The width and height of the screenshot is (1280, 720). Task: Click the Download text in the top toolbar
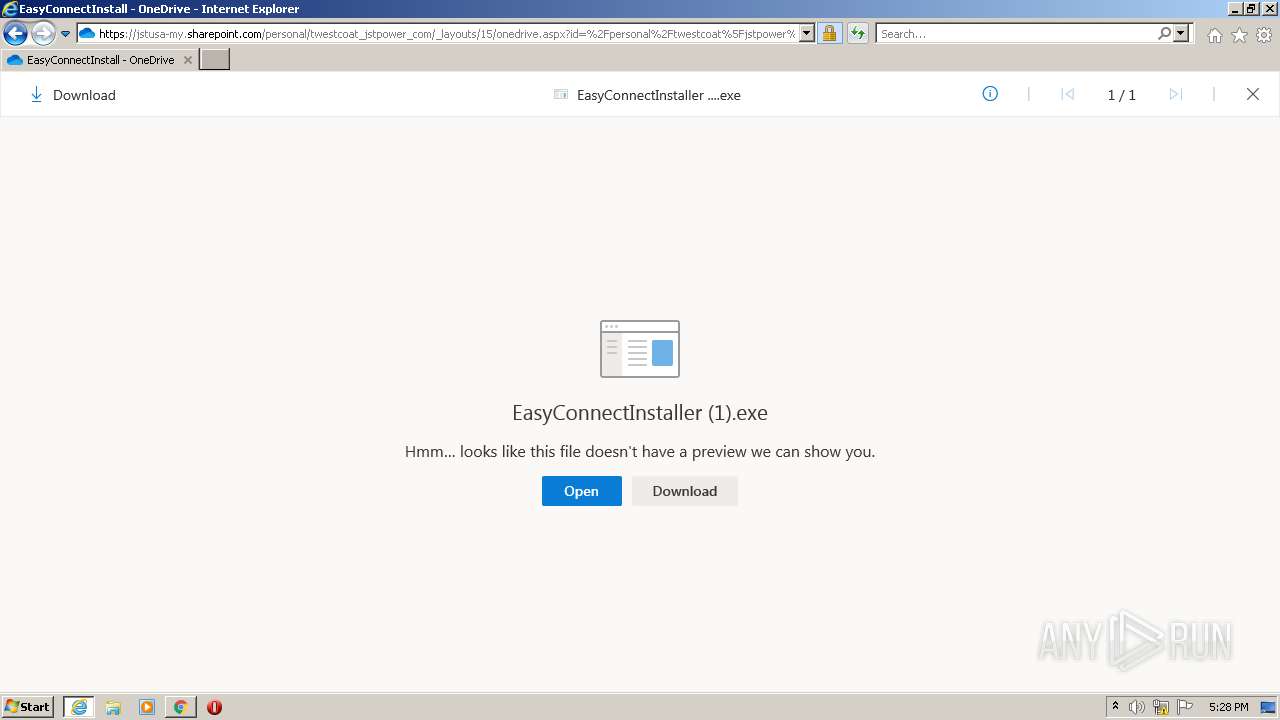pos(84,95)
